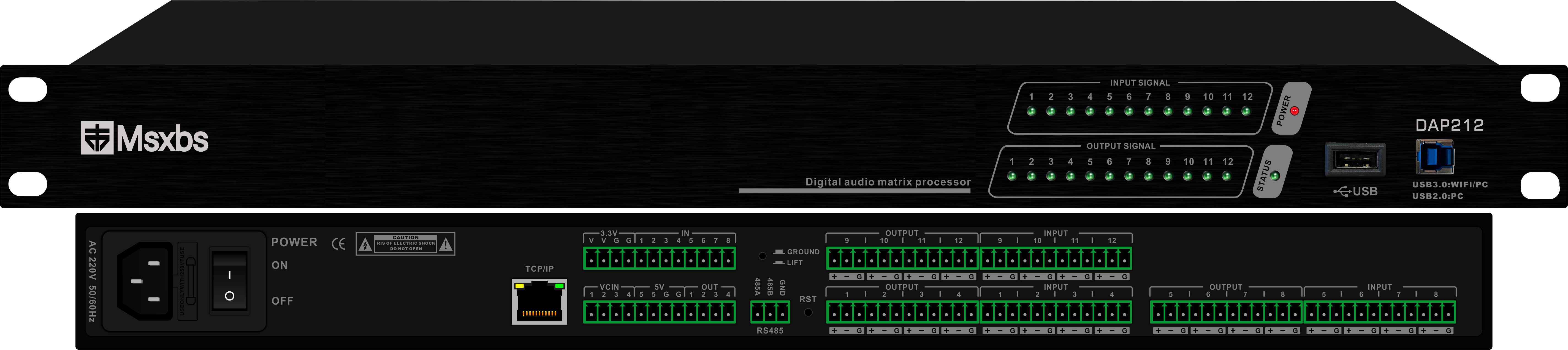Viewport: 1568px width, 350px height.
Task: Click the RS485 label
Action: (770, 330)
